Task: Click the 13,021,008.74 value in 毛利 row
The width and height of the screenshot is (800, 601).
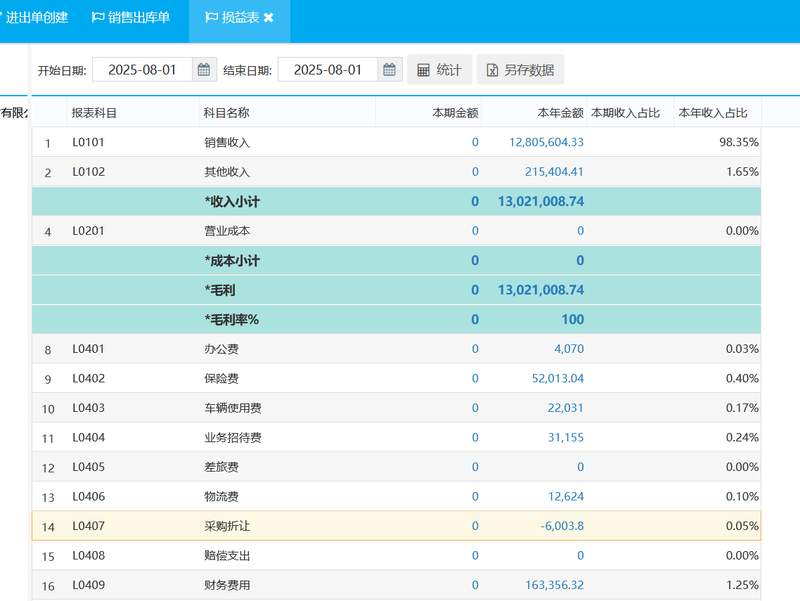Action: [541, 290]
